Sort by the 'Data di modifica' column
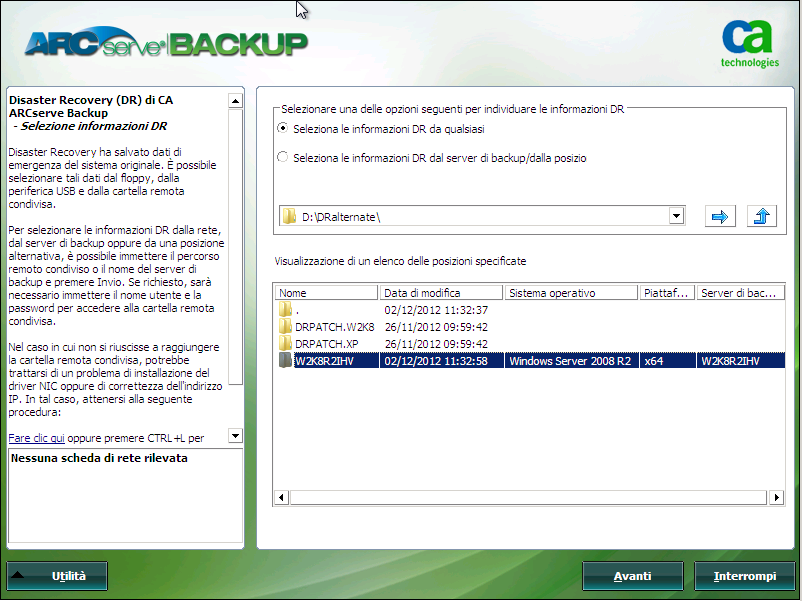Screen dimensions: 802x601 441,293
